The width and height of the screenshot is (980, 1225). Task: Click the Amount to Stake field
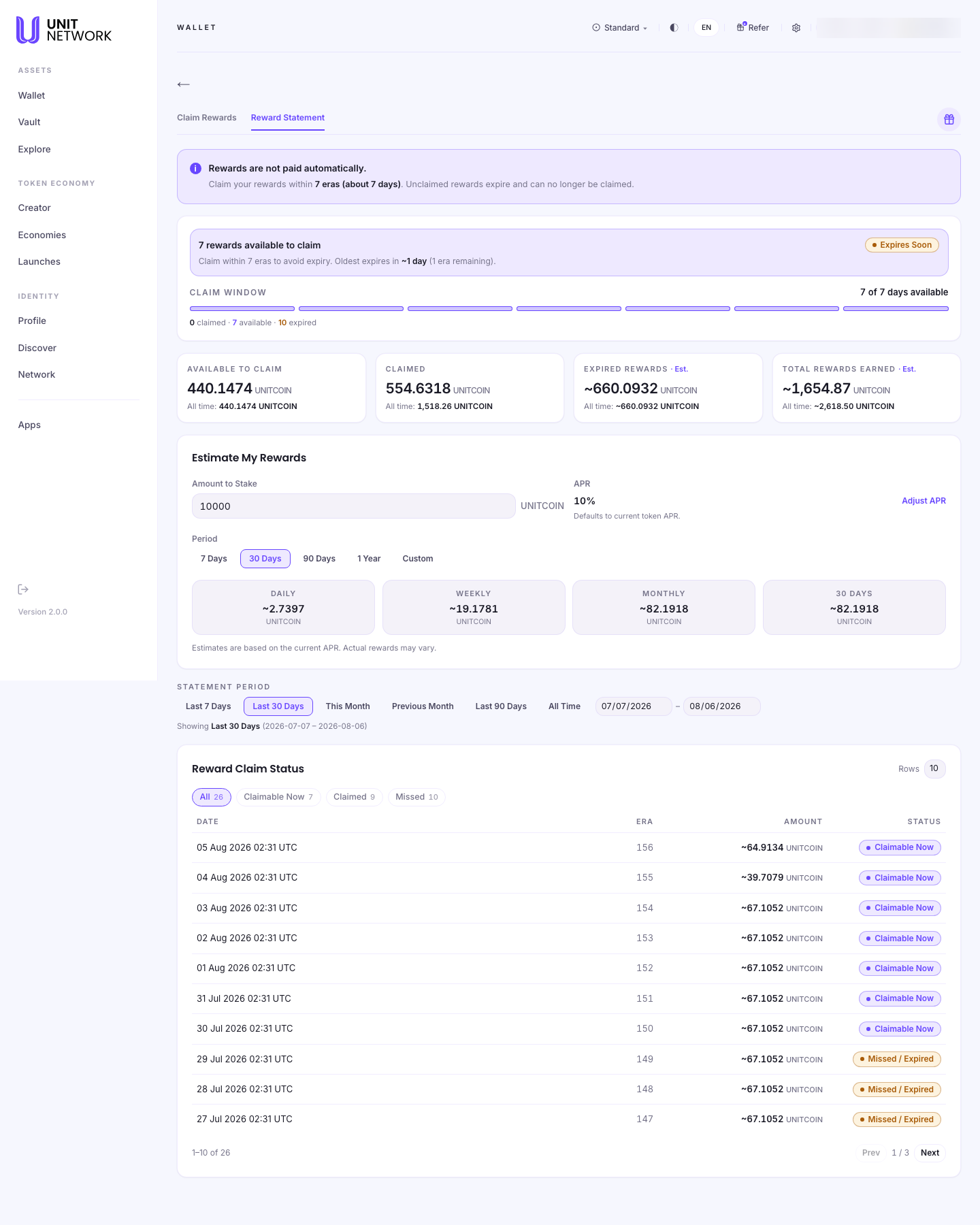pyautogui.click(x=353, y=506)
